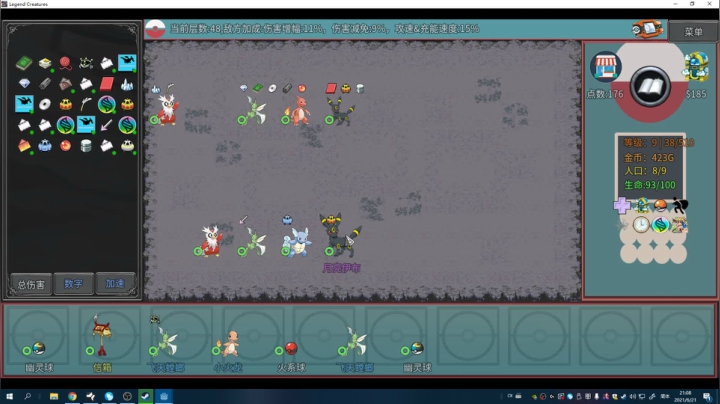Open File Explorer from taskbar

pyautogui.click(x=54, y=396)
